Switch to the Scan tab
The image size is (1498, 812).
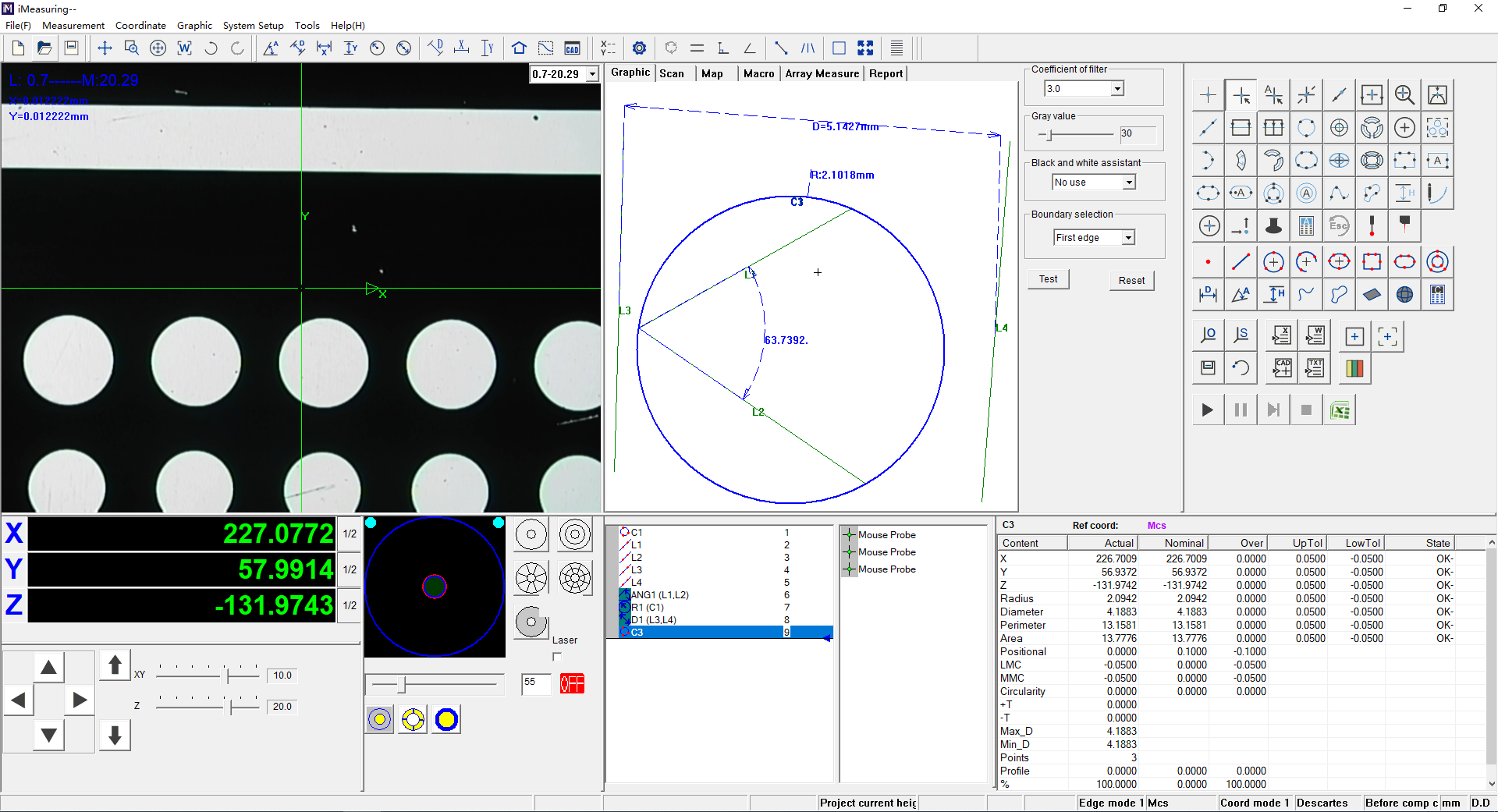point(672,73)
